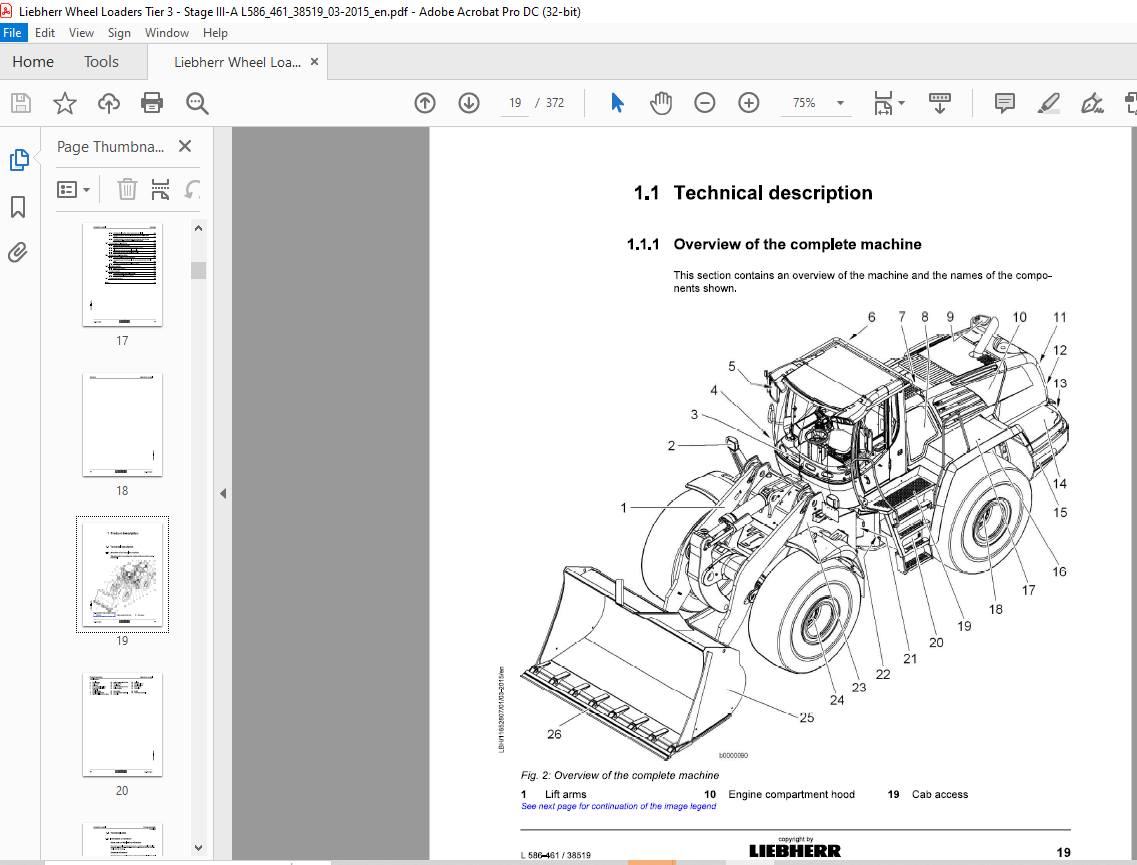Go to previous page arrow
This screenshot has width=1137, height=865.
425,103
